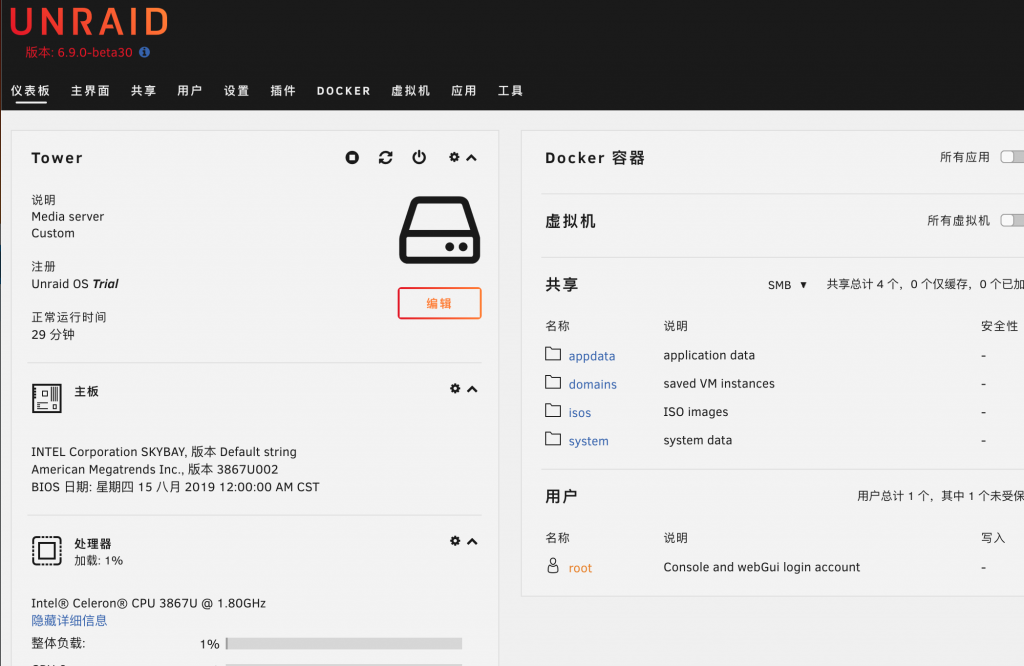1024x666 pixels.
Task: Open the system share link
Action: [x=588, y=441]
